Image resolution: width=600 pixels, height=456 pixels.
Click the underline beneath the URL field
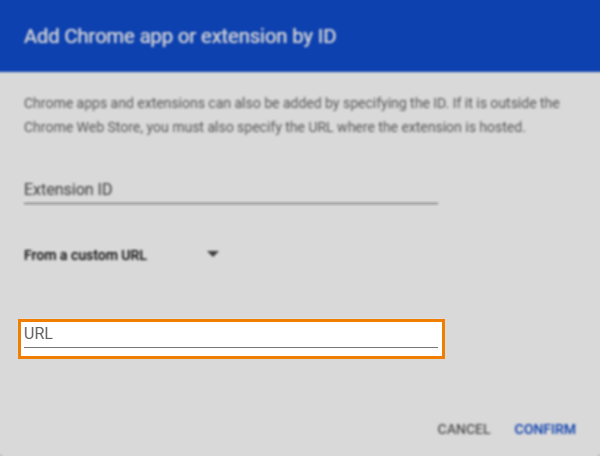point(230,349)
